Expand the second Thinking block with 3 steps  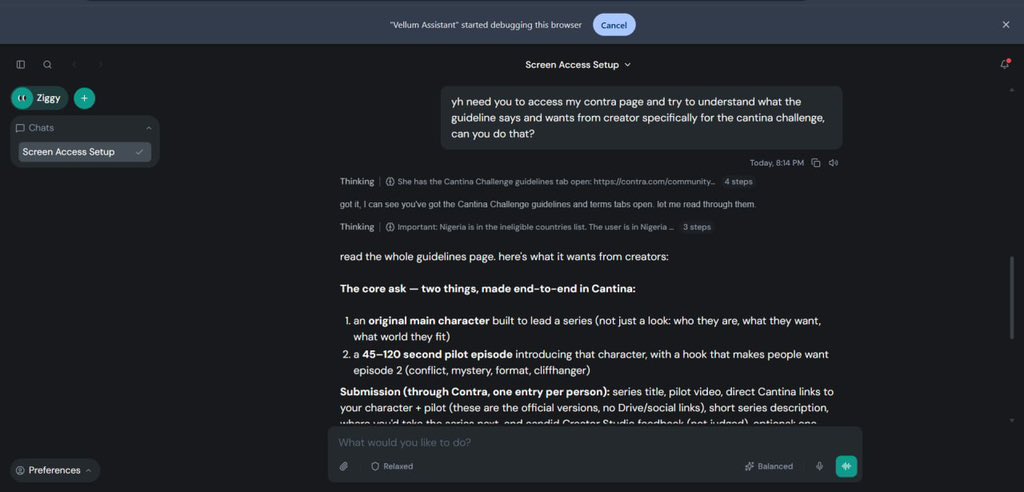click(526, 227)
